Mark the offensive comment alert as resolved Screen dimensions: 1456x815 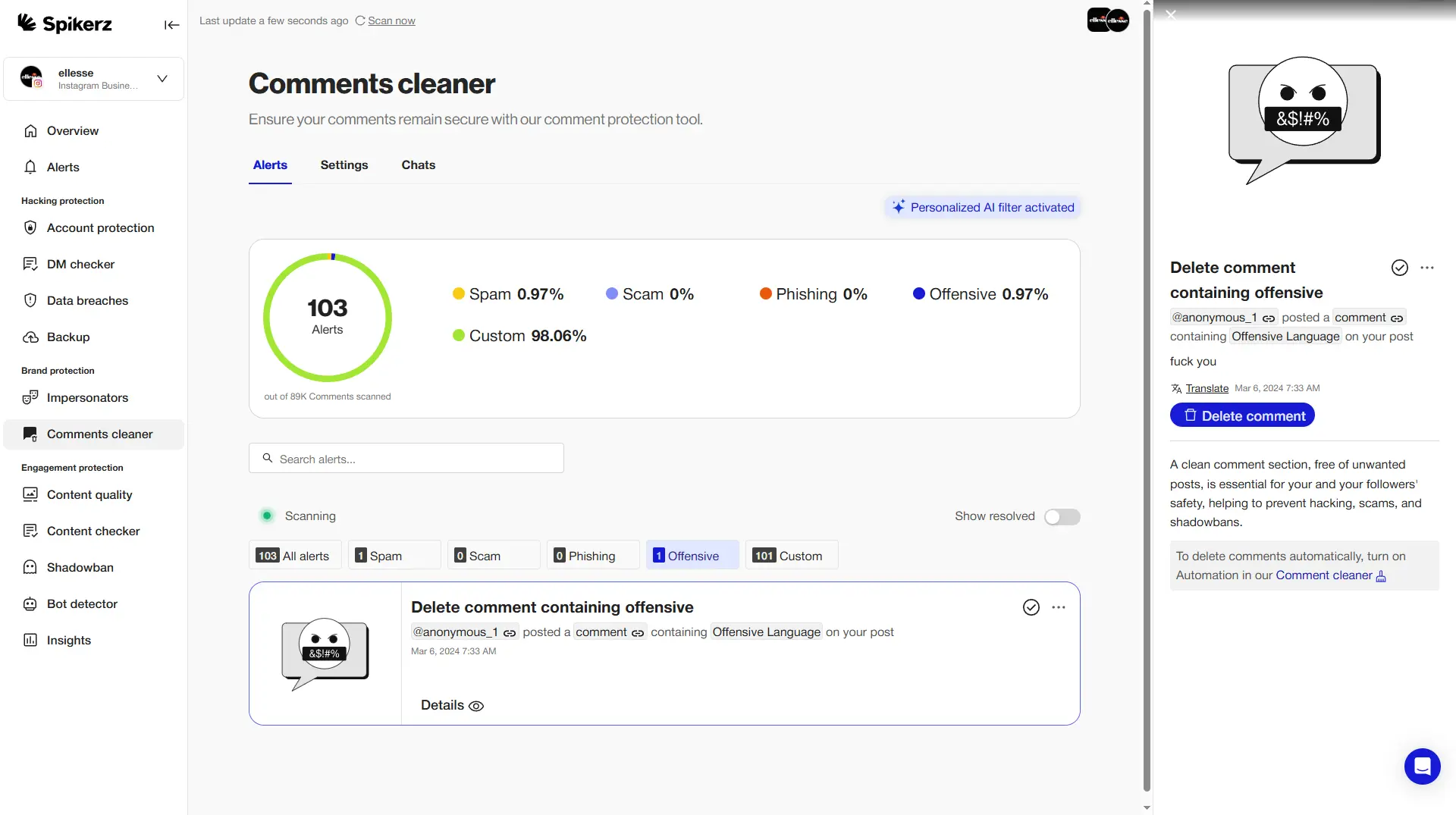click(x=1031, y=607)
